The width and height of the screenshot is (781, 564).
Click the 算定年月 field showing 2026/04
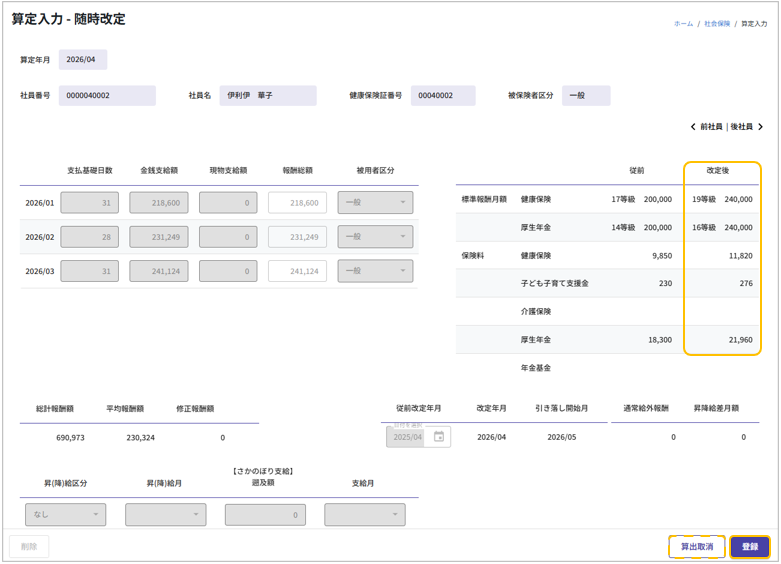click(82, 60)
